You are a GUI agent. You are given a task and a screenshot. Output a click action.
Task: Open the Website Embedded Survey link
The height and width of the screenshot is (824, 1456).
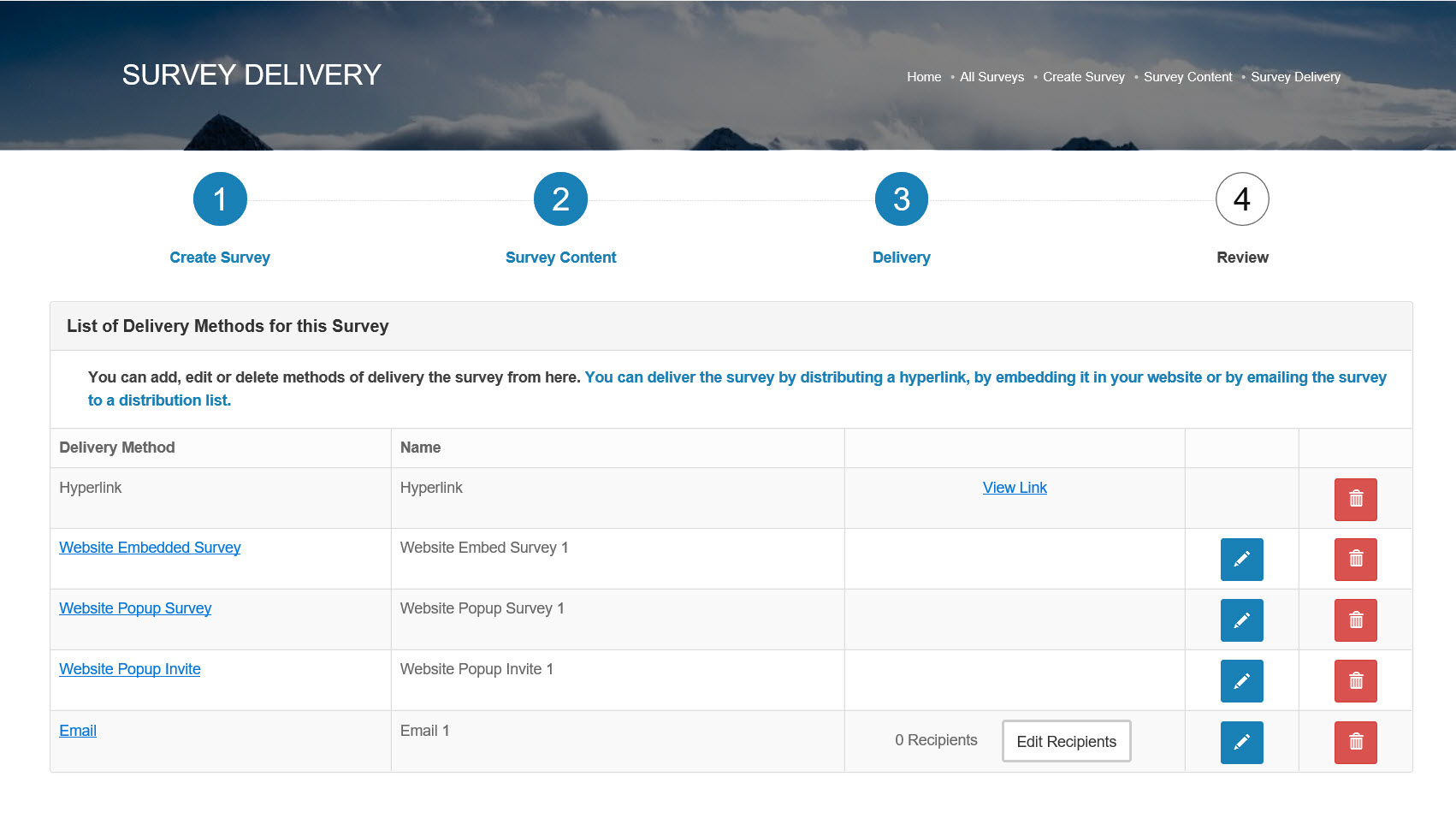(x=150, y=548)
